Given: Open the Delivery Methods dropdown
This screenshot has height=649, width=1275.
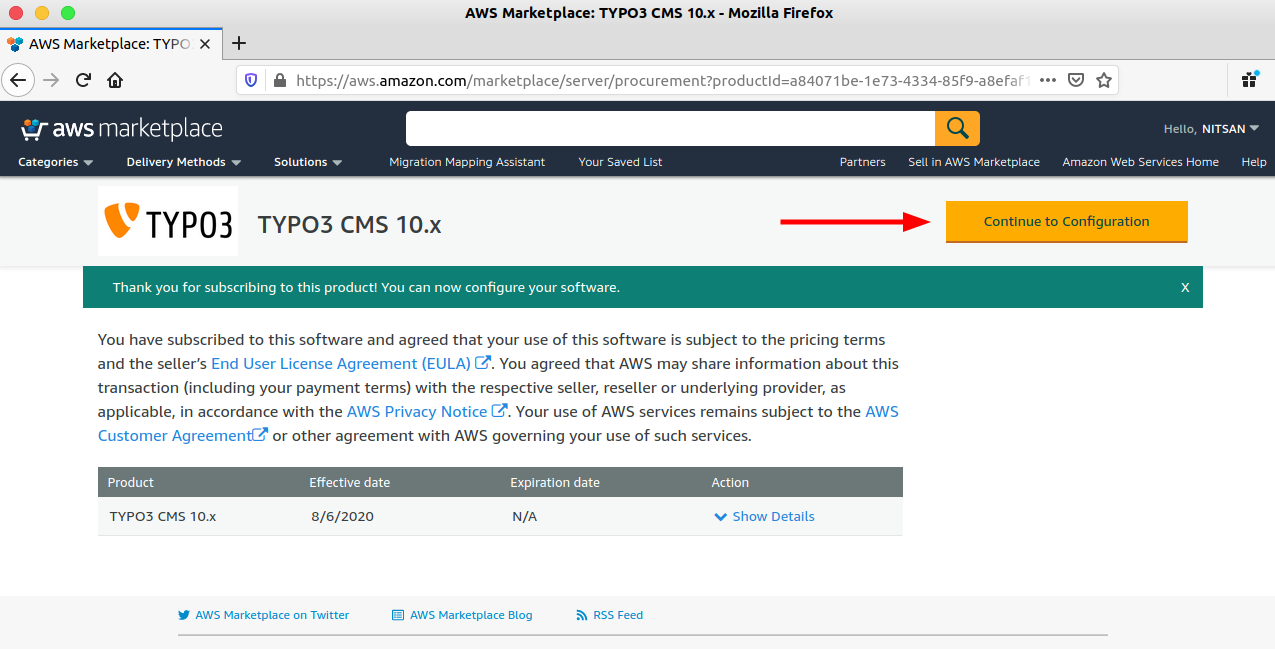Looking at the screenshot, I should pyautogui.click(x=183, y=162).
